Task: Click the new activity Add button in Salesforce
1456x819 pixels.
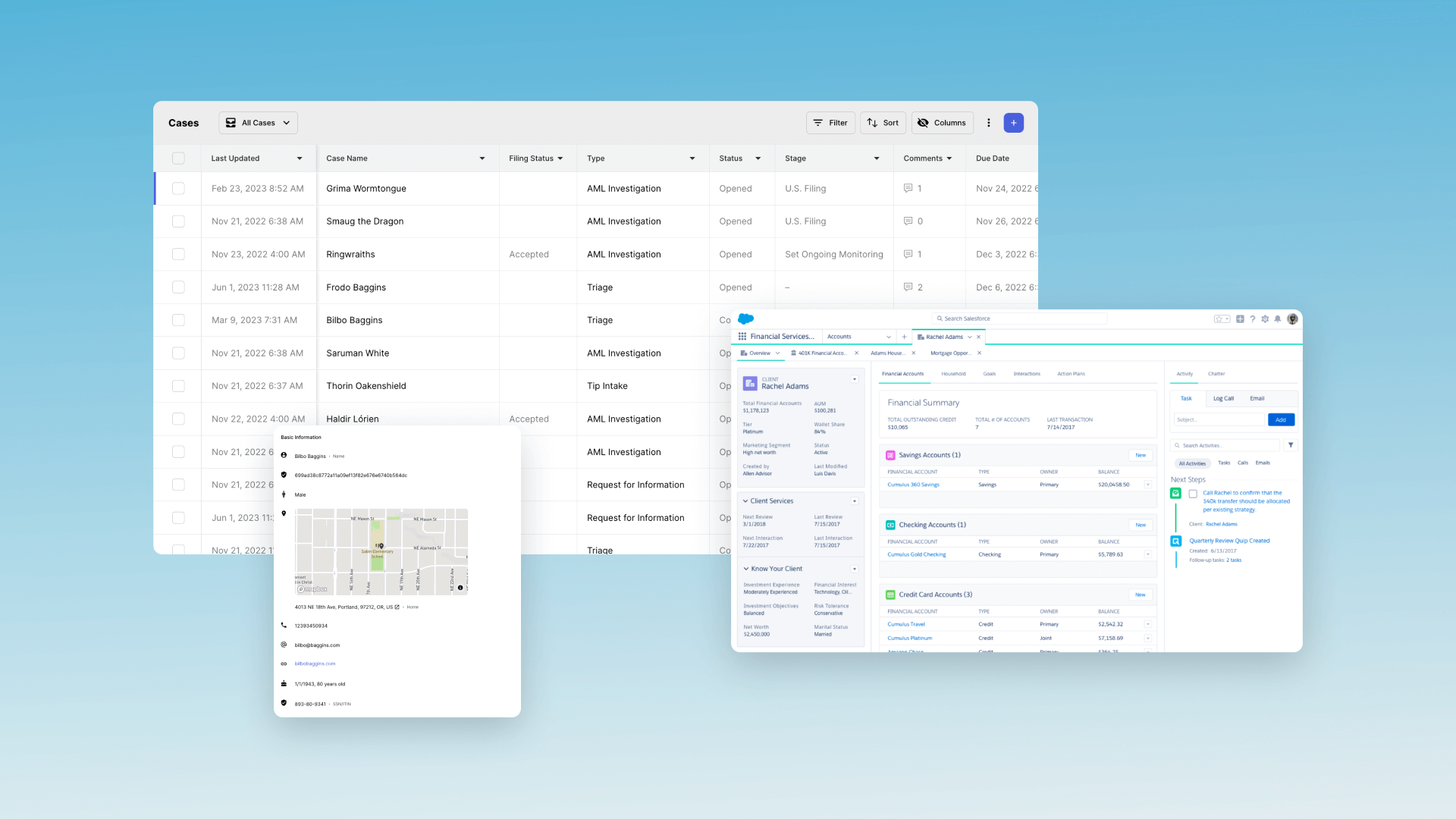Action: pos(1279,419)
